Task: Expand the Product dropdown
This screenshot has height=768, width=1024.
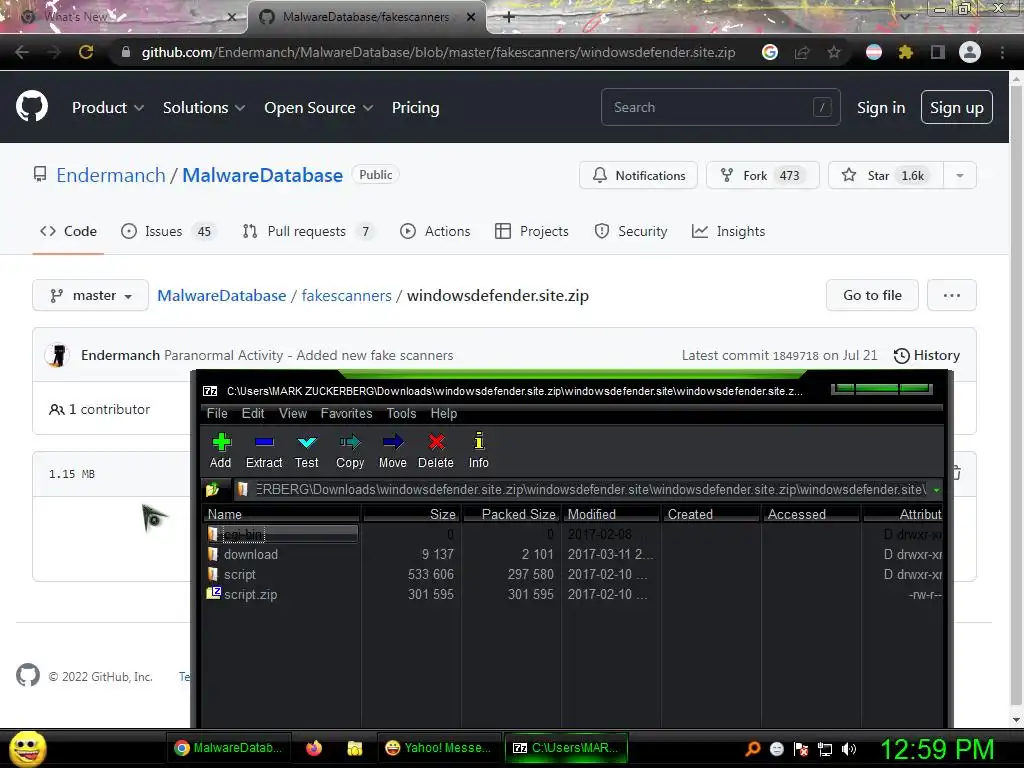Action: [108, 108]
